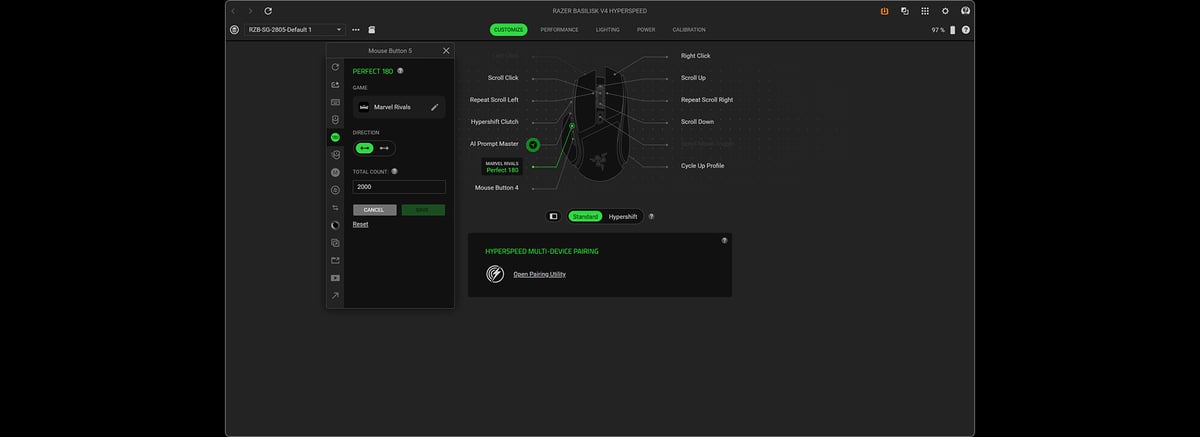The height and width of the screenshot is (437, 1200).
Task: Toggle the side view panel icon left of Standard
Action: [x=553, y=216]
